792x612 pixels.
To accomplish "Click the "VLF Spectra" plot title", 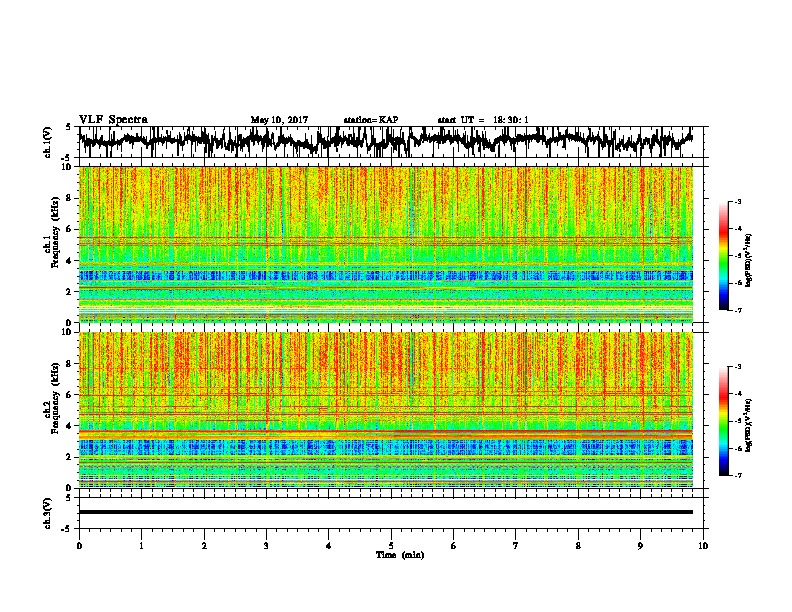I will (x=113, y=120).
